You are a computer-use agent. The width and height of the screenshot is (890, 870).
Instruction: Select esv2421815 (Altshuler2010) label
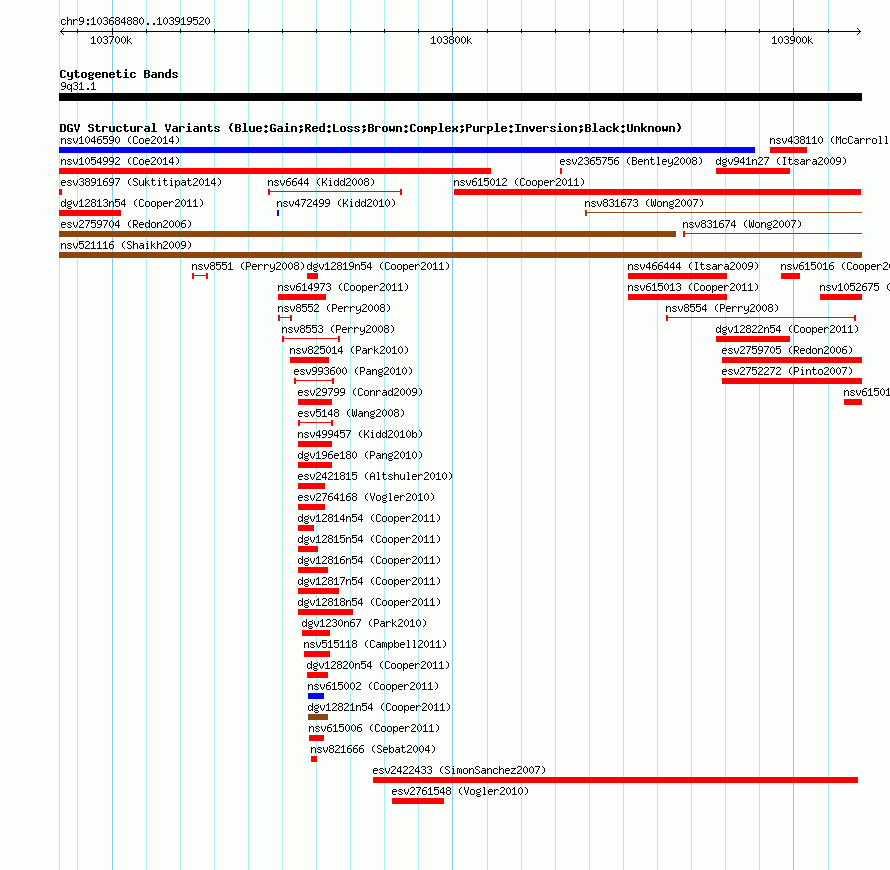[375, 476]
